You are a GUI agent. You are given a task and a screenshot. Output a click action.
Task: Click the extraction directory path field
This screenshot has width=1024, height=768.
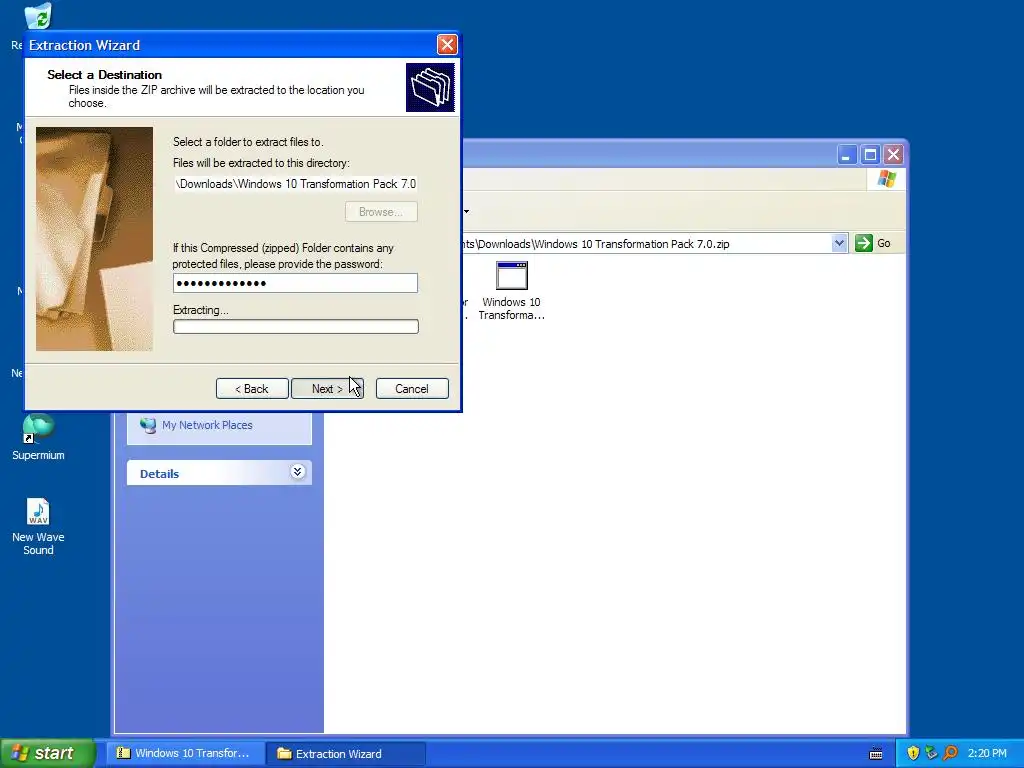click(x=295, y=184)
